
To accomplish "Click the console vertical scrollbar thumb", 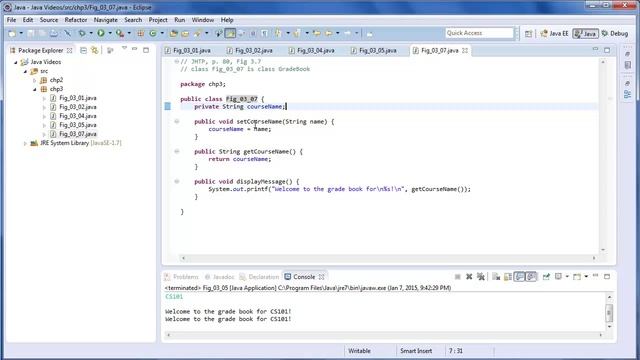I will 609,313.
